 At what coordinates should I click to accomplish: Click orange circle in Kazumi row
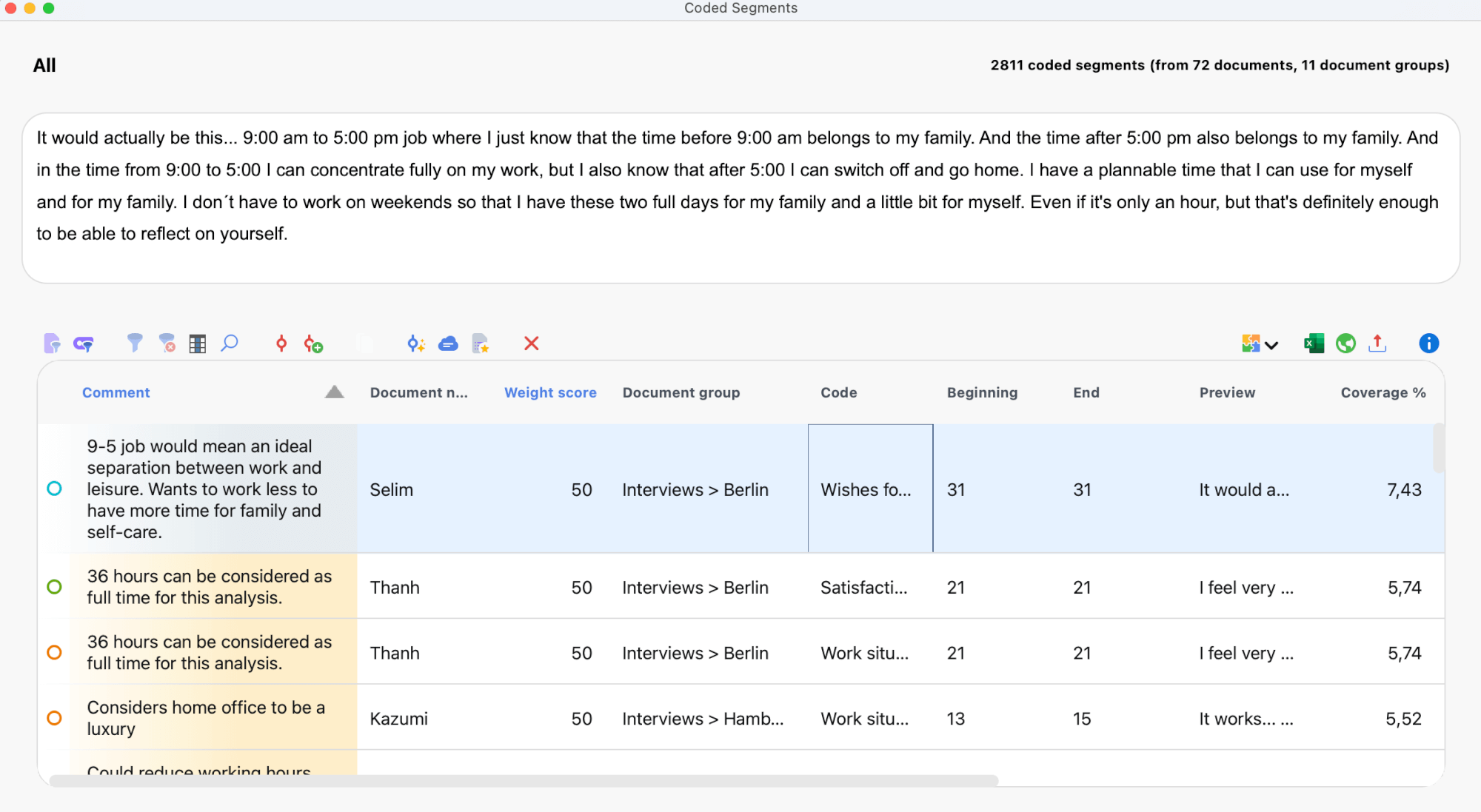pyautogui.click(x=54, y=718)
